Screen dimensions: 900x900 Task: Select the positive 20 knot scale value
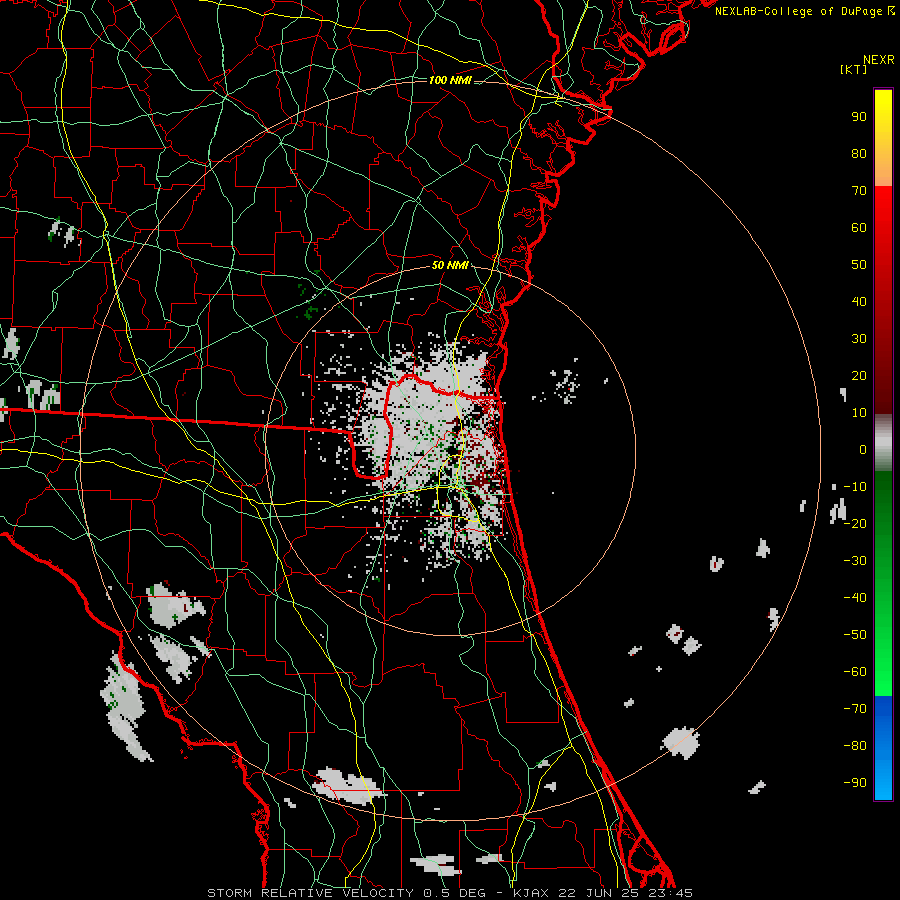pyautogui.click(x=859, y=375)
